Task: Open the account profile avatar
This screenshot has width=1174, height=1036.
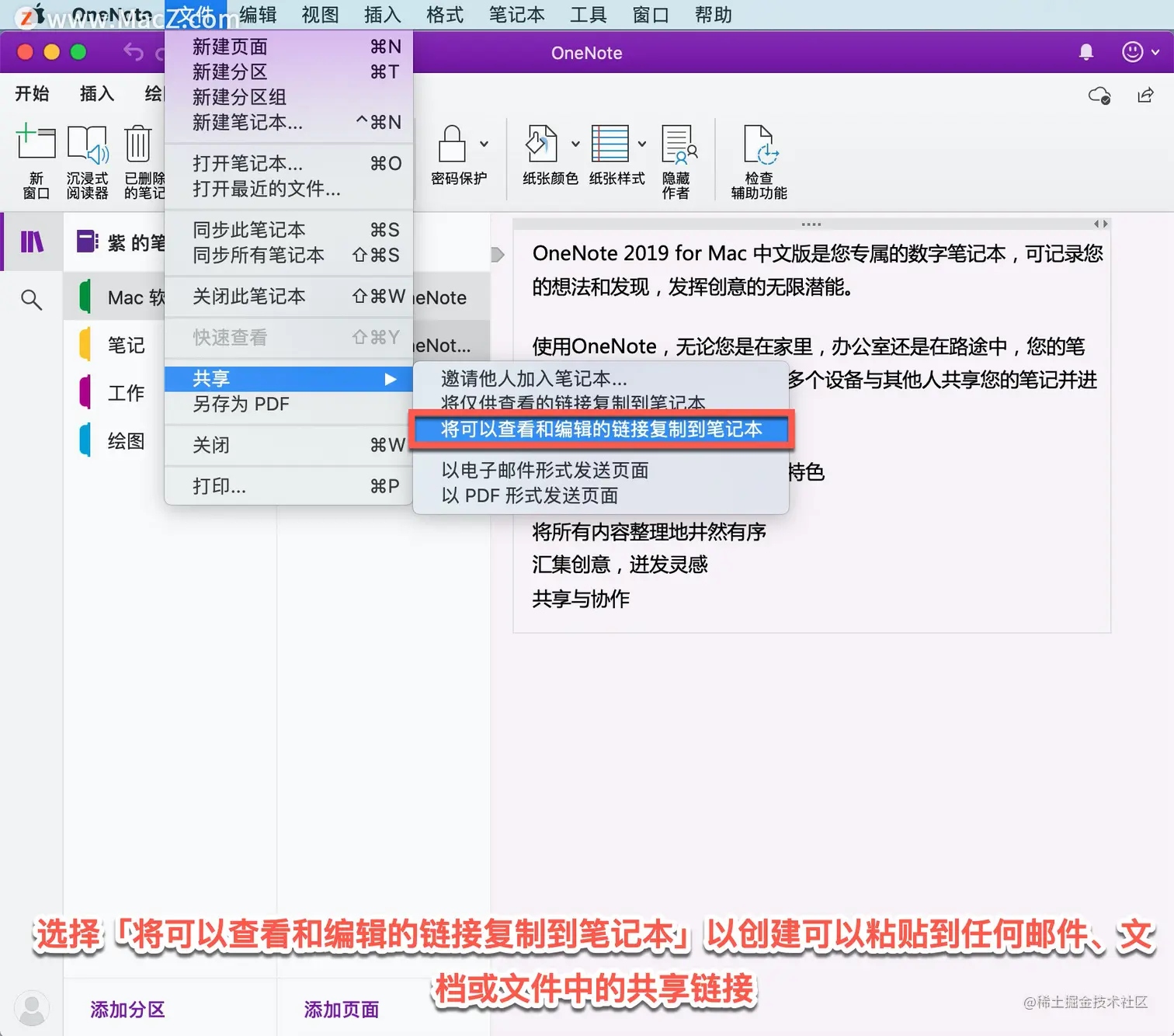Action: (32, 1009)
